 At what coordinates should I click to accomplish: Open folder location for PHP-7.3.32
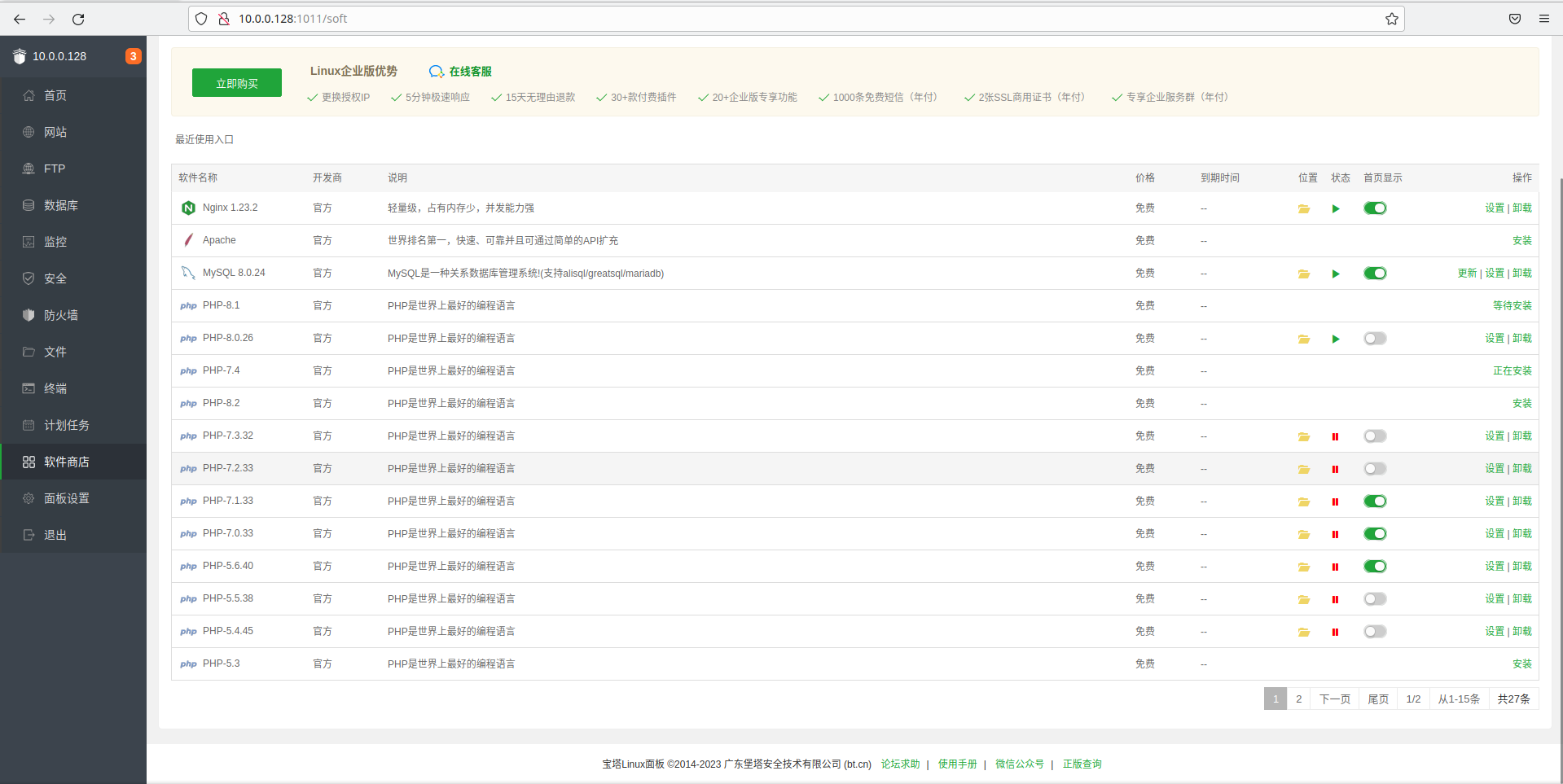pyautogui.click(x=1303, y=436)
